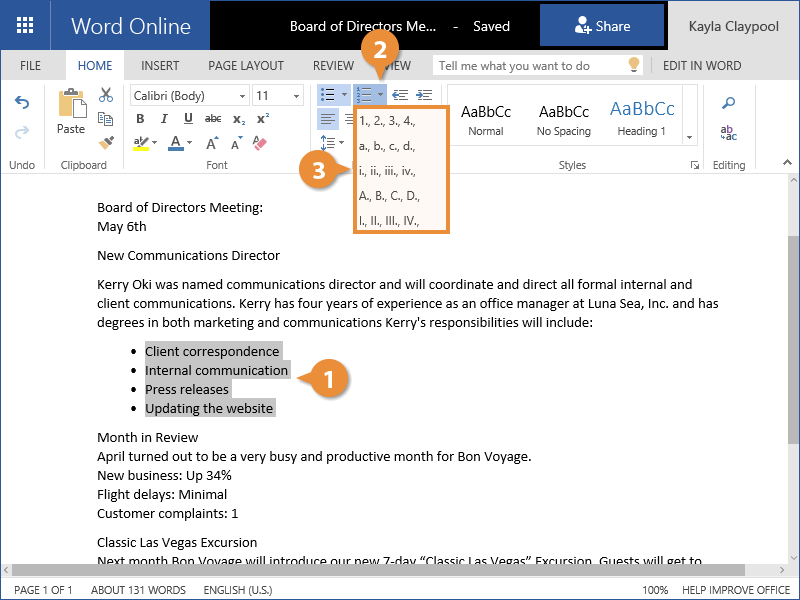Screen dimensions: 800x600
Task: Toggle Bold formatting
Action: (x=140, y=119)
